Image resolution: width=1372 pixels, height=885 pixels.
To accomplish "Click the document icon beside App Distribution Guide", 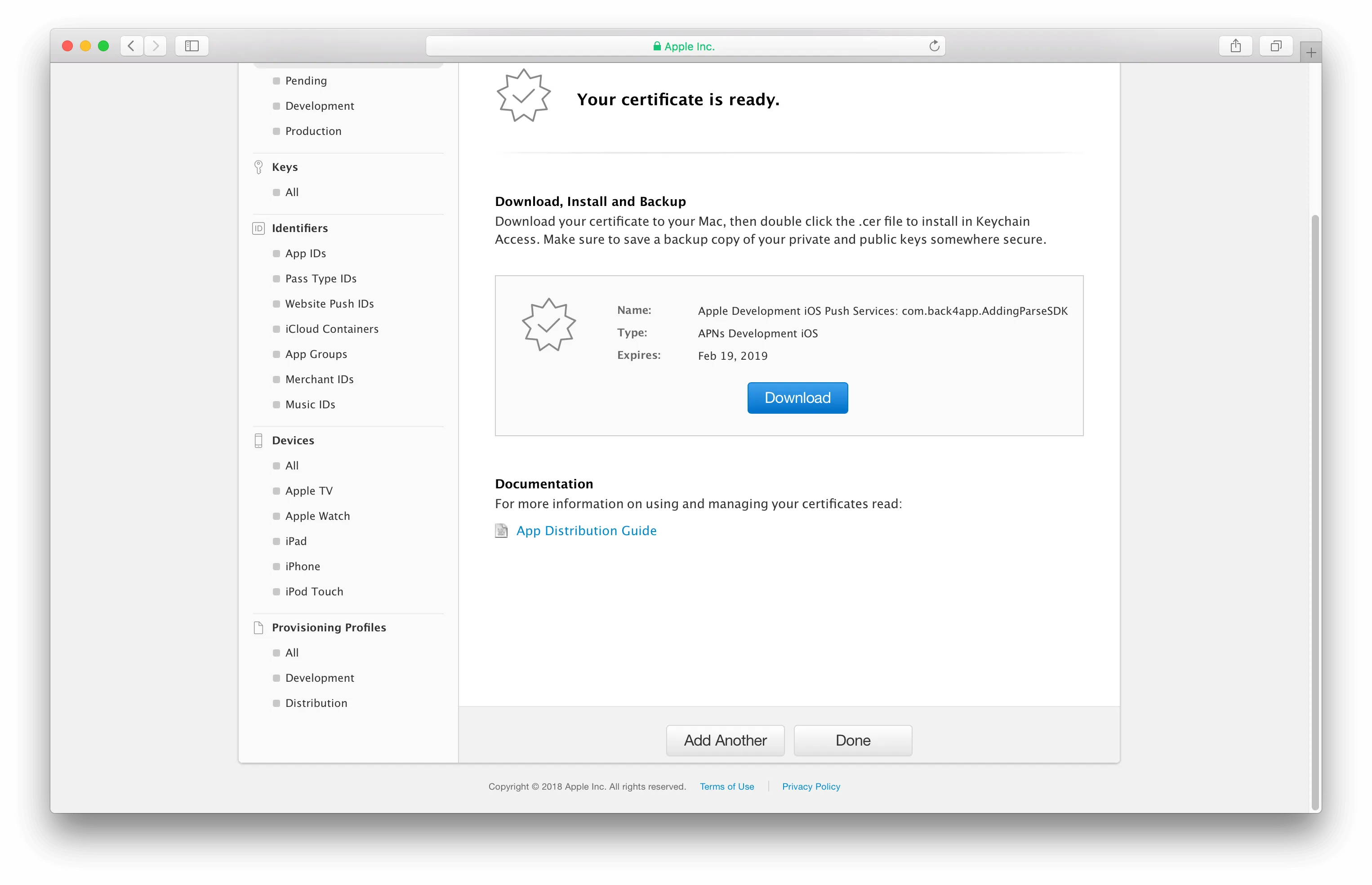I will (501, 531).
